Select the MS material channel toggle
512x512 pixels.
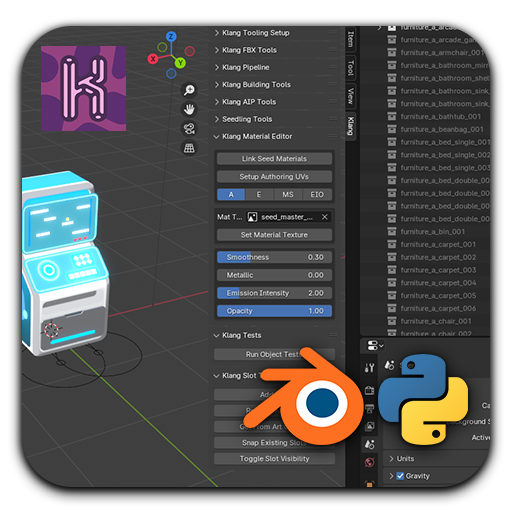coord(288,195)
